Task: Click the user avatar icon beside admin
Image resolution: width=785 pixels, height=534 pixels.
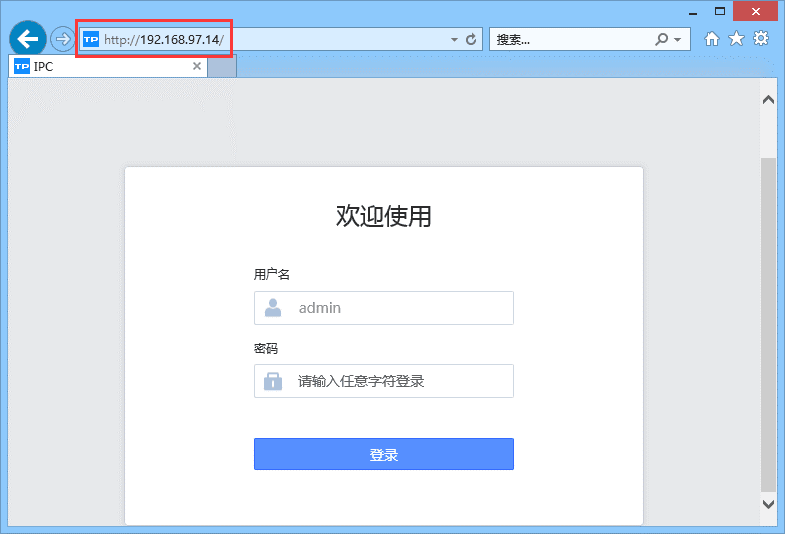Action: (x=273, y=308)
